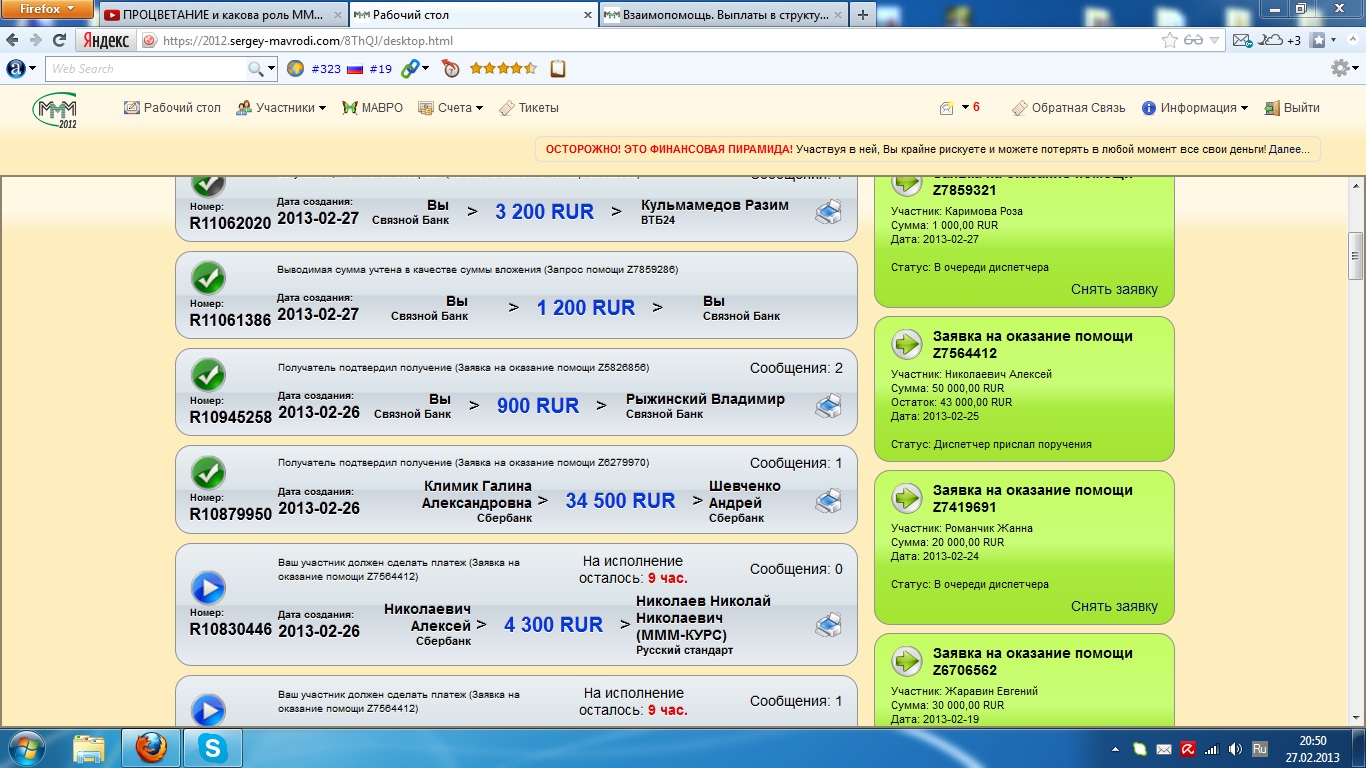Click the taskbar clock 20:50
This screenshot has width=1366, height=768.
[x=1313, y=741]
